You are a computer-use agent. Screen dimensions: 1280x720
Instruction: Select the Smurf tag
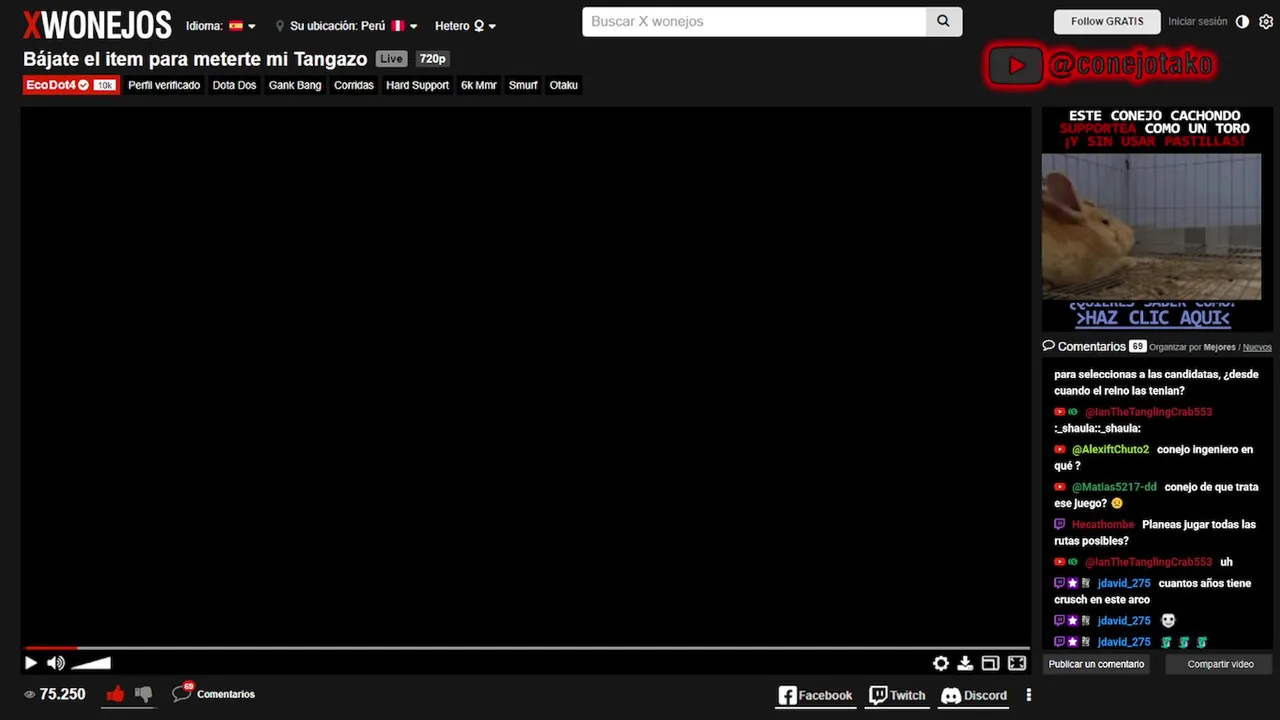point(523,85)
